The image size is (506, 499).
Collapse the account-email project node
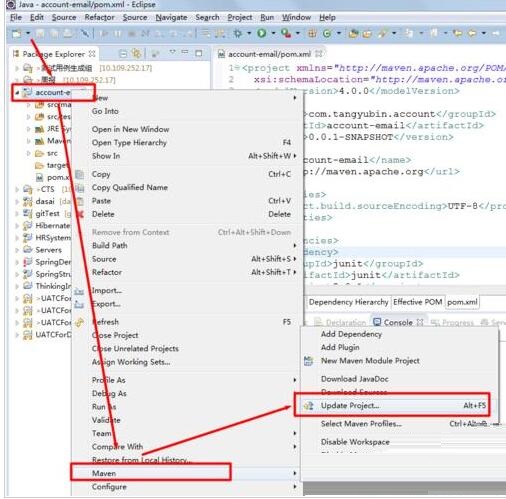17,93
